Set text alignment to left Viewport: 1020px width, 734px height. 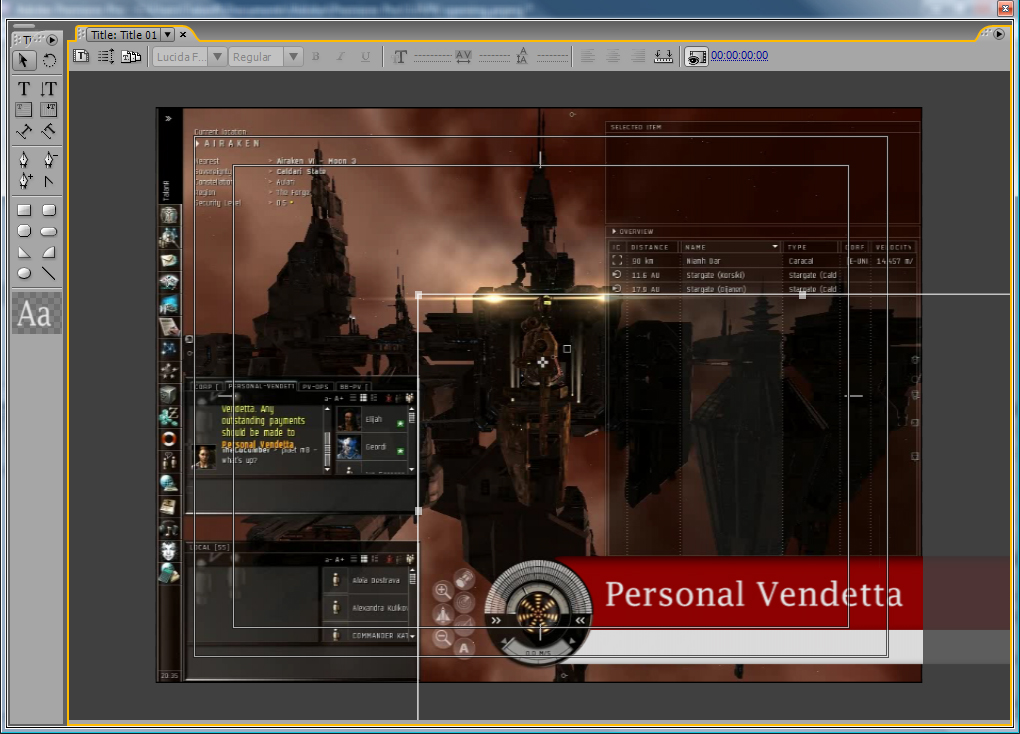[x=588, y=57]
